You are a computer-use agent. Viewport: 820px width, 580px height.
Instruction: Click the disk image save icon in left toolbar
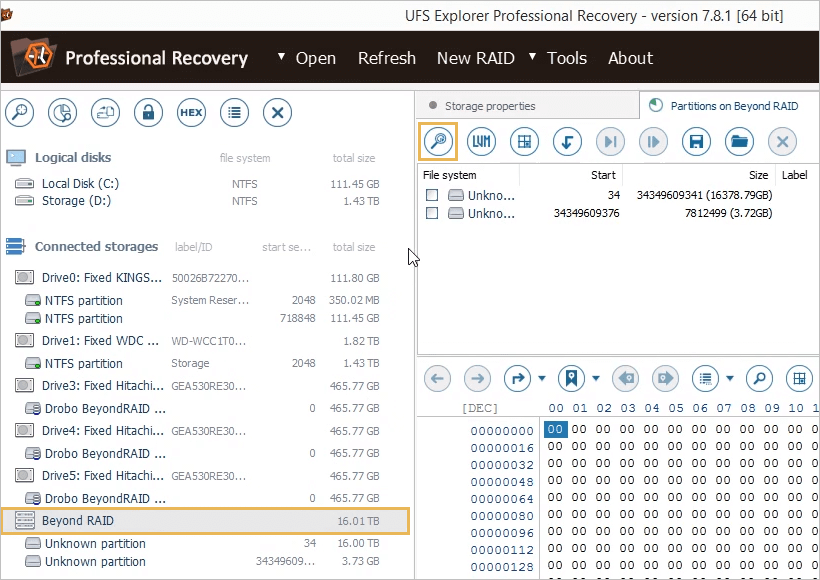(x=105, y=112)
